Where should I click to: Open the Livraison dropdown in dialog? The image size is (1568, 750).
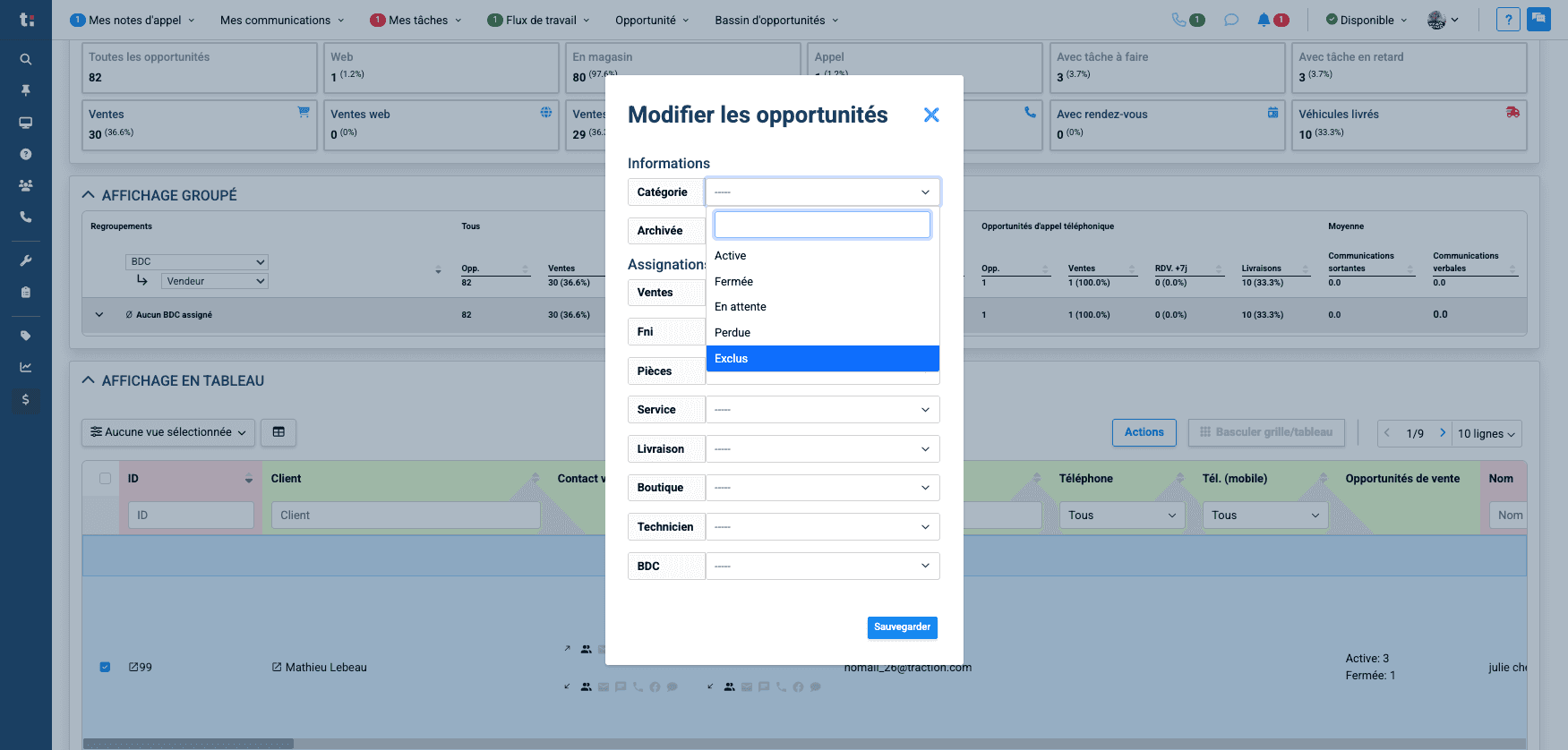(822, 449)
